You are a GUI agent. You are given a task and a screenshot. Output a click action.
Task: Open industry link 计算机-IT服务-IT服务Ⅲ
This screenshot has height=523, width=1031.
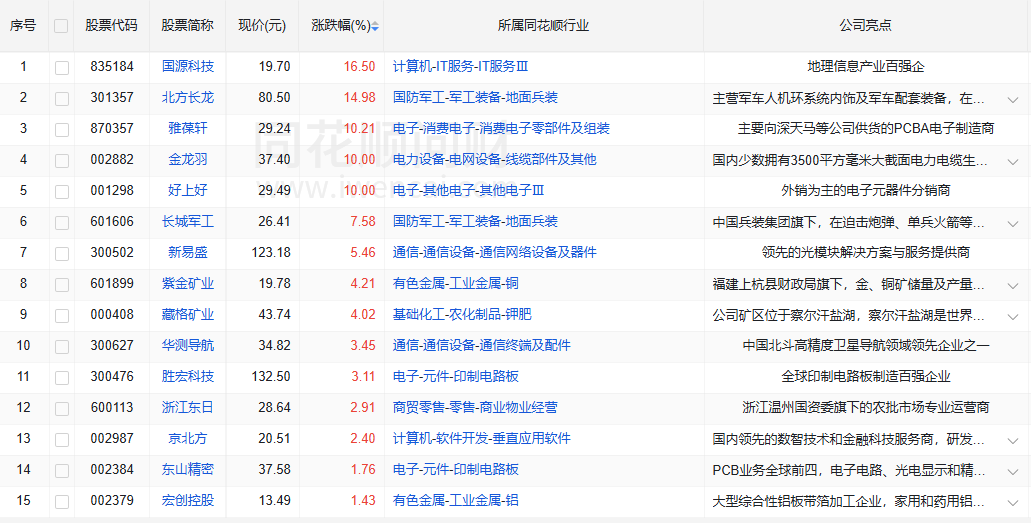pyautogui.click(x=460, y=66)
